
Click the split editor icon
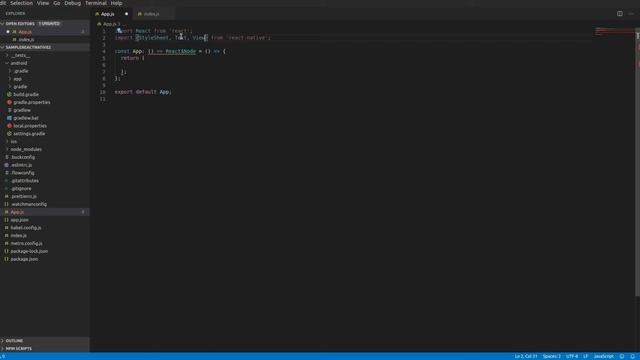[620, 13]
